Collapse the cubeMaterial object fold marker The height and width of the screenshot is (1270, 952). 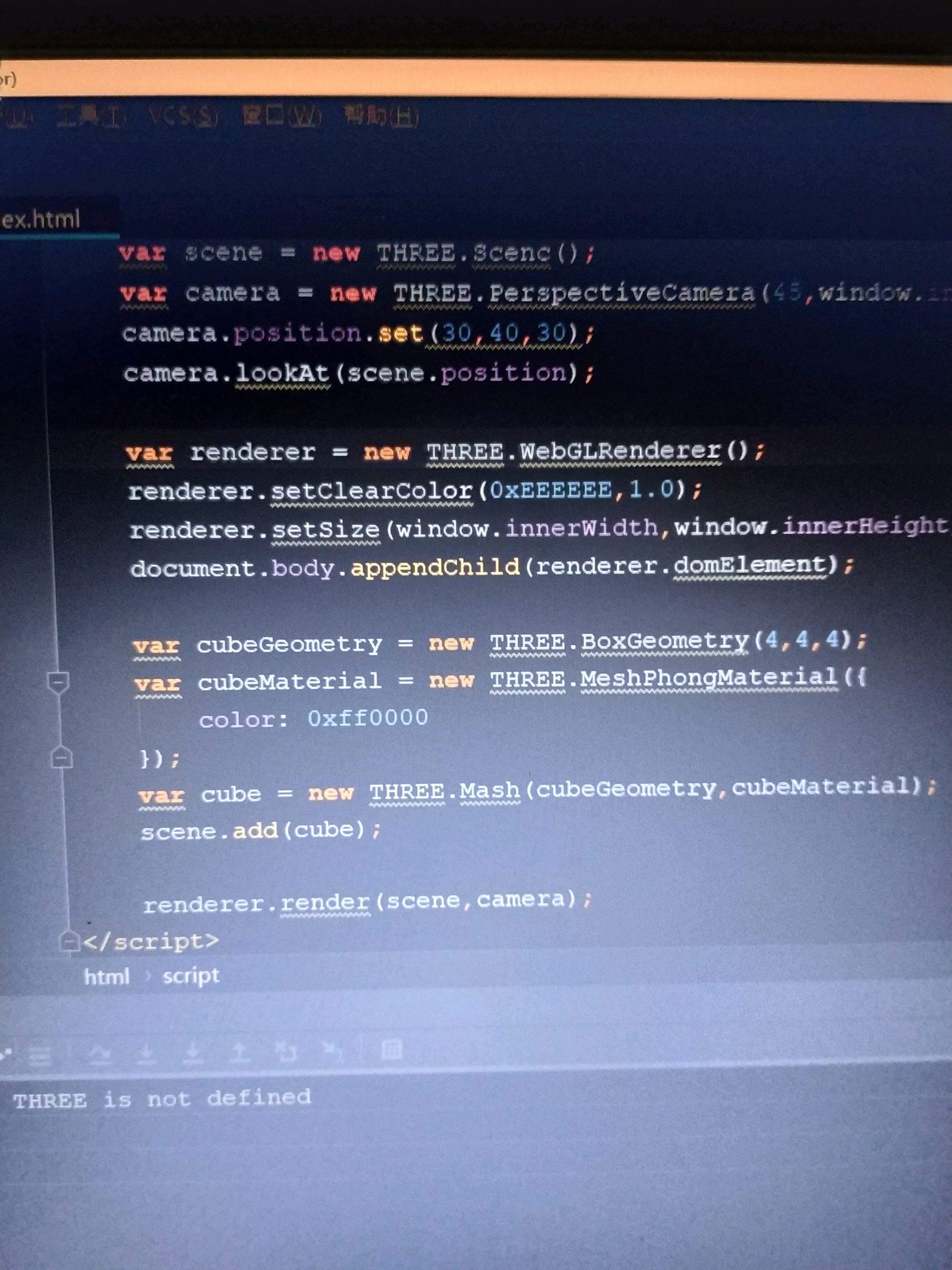pyautogui.click(x=58, y=683)
